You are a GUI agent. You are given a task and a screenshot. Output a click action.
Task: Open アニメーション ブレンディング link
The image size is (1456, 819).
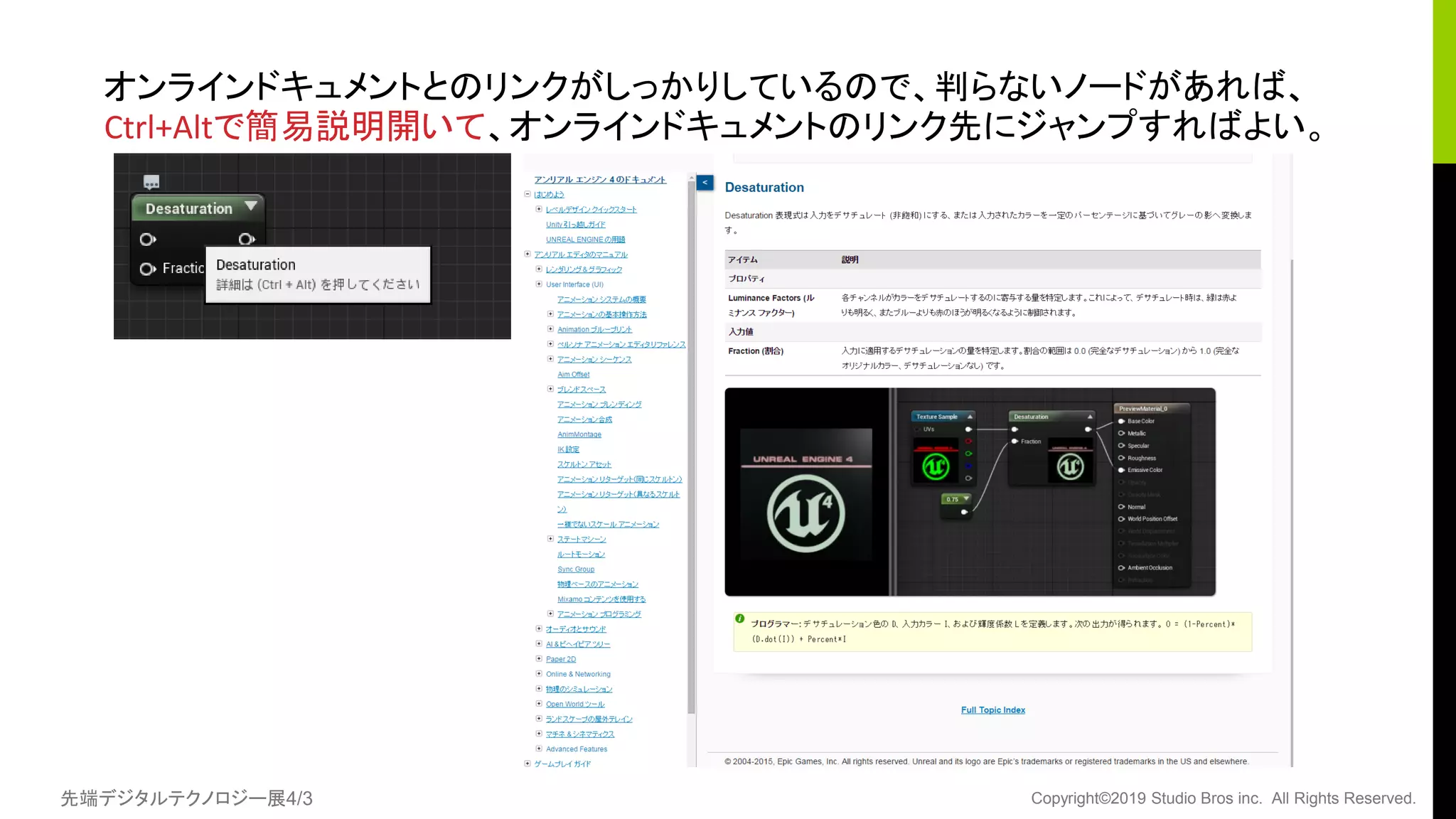point(600,405)
